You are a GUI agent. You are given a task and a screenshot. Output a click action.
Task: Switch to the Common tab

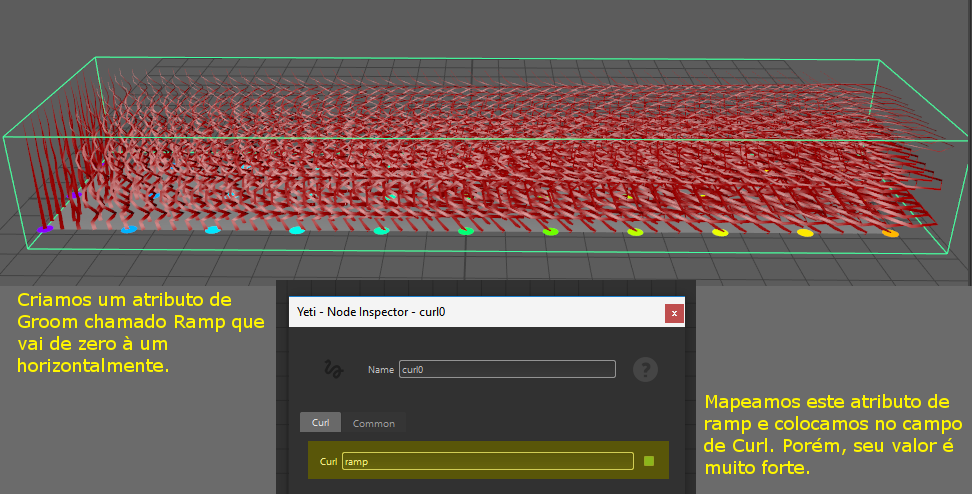click(x=373, y=423)
